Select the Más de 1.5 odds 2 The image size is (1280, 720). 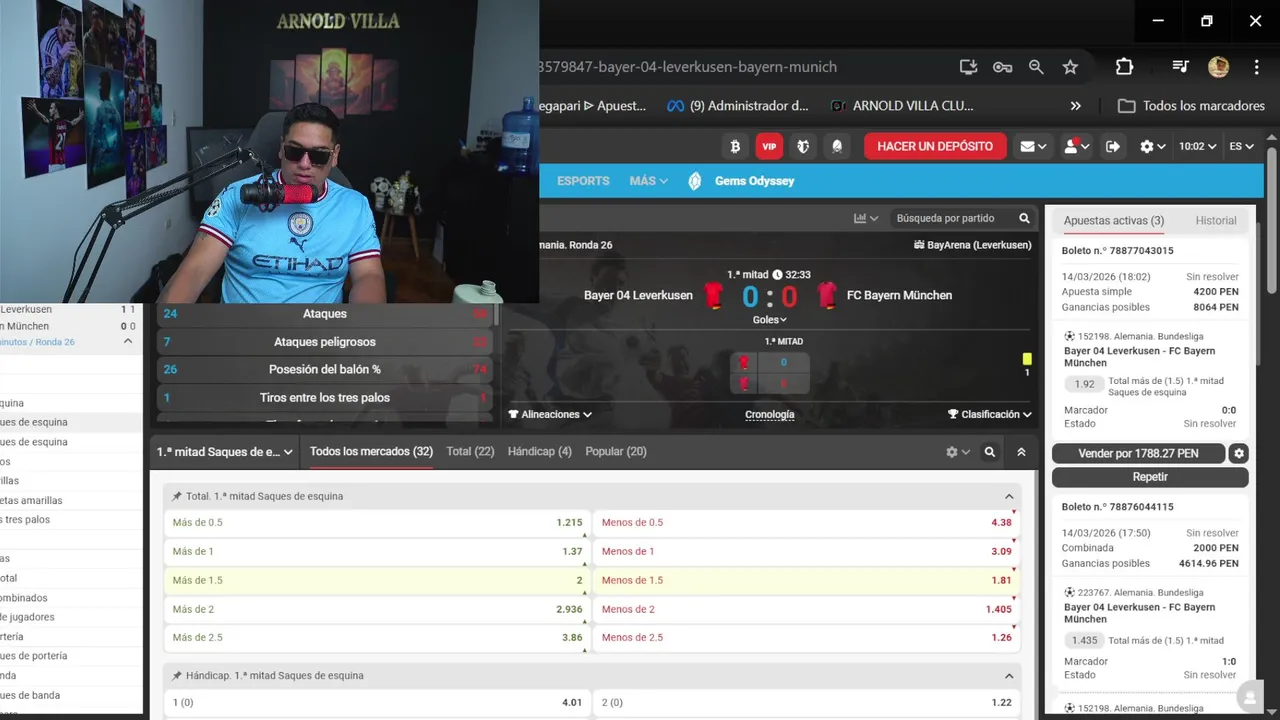pos(377,580)
